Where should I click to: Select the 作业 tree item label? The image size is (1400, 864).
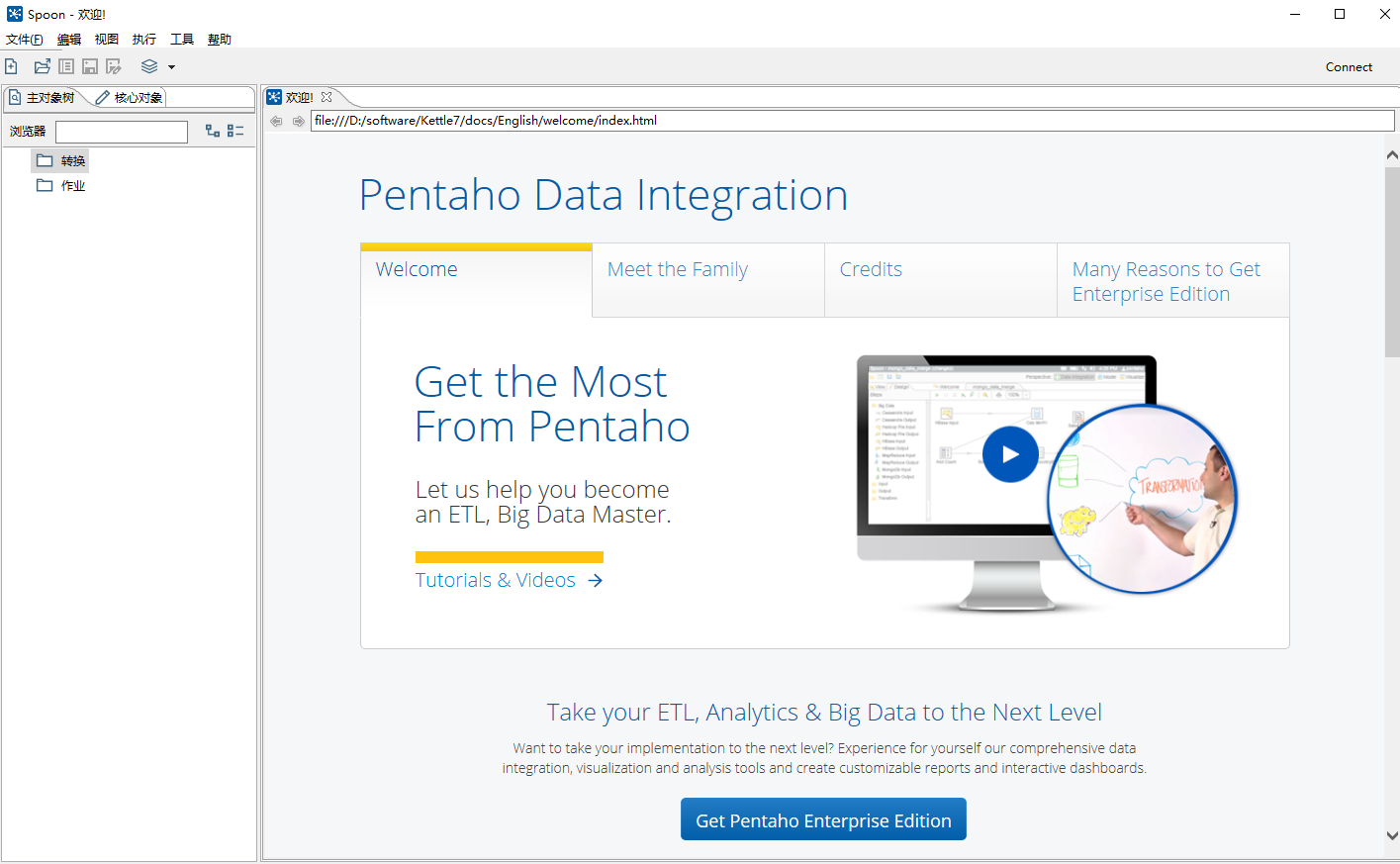pyautogui.click(x=73, y=185)
